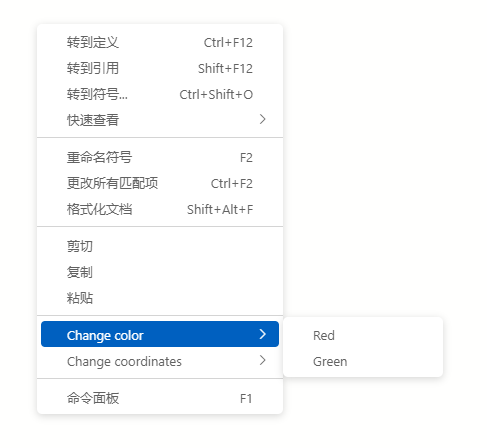Click highlighted Change color menu item
This screenshot has width=487, height=448.
point(160,334)
